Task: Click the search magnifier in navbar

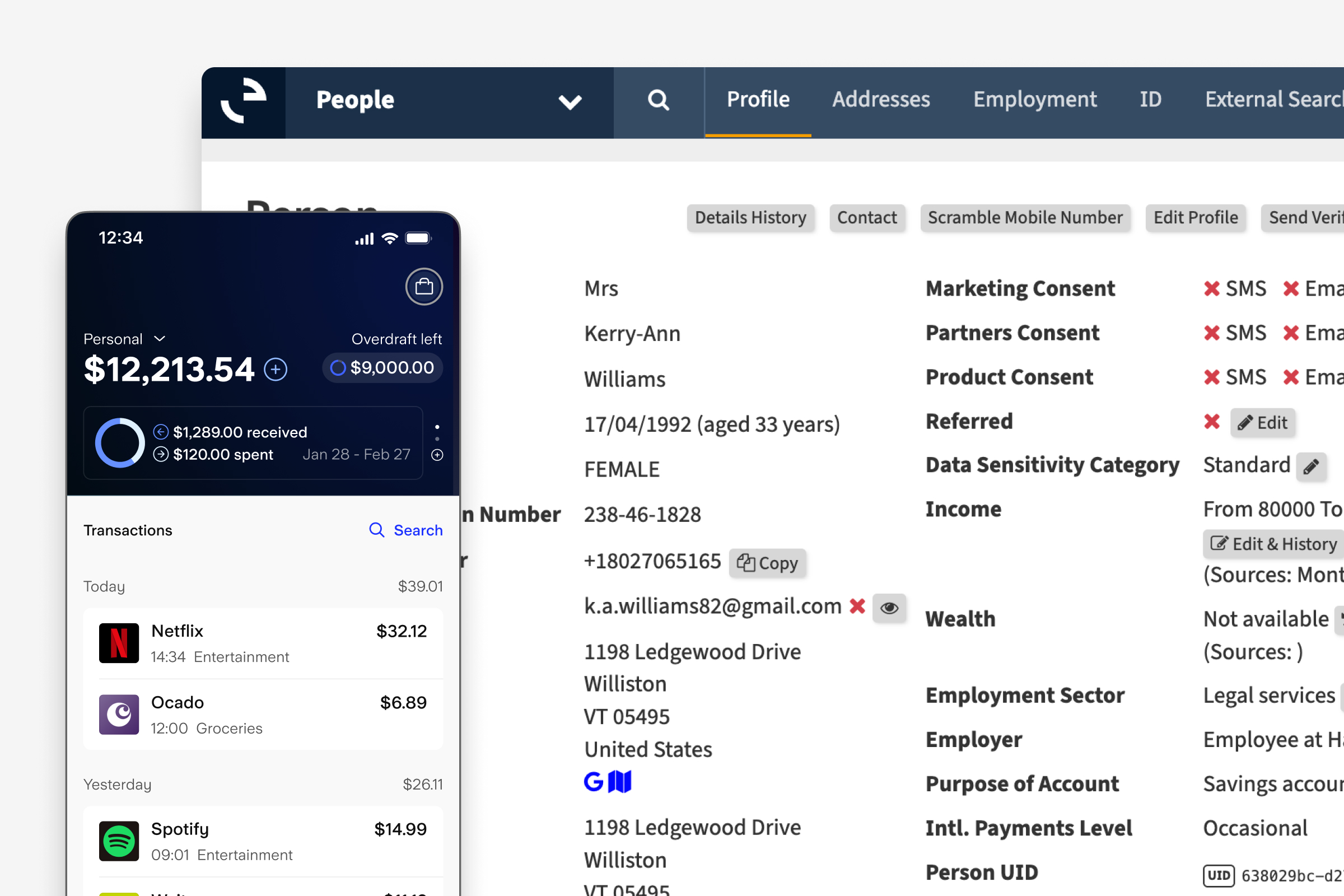Action: (x=659, y=101)
